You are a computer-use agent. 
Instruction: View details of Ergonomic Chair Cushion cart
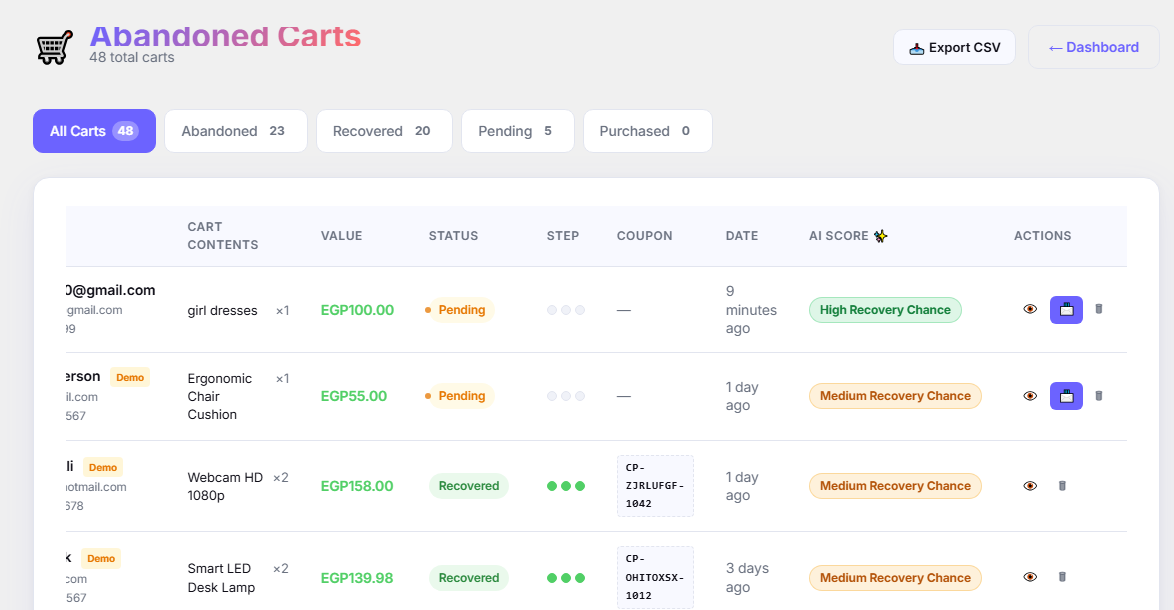[1030, 396]
